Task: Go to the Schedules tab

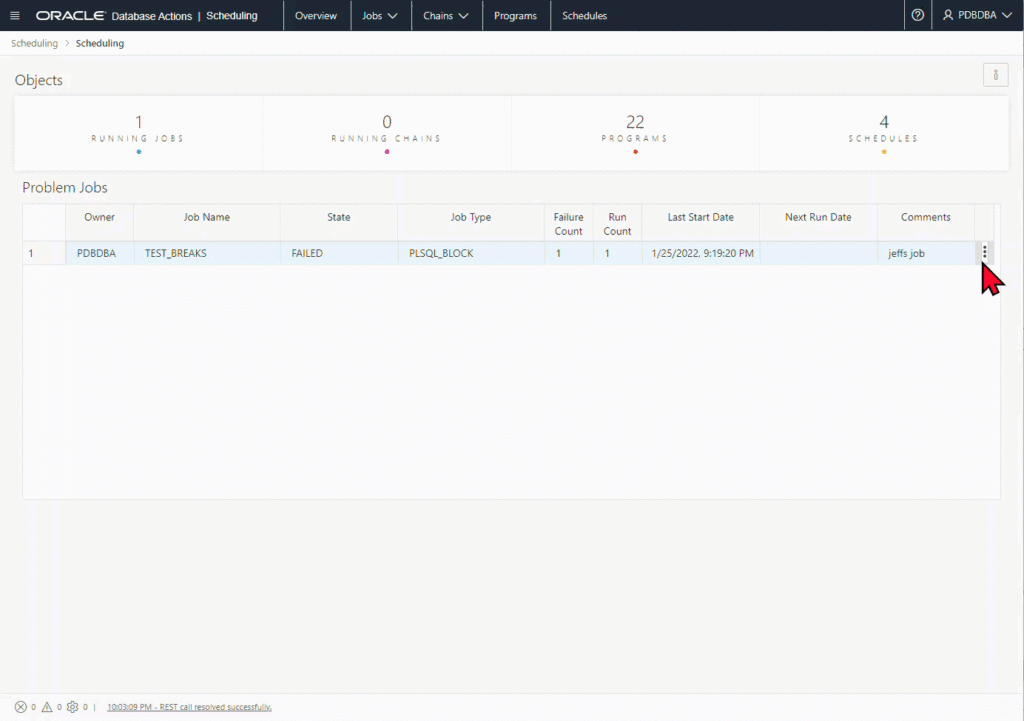Action: point(584,16)
